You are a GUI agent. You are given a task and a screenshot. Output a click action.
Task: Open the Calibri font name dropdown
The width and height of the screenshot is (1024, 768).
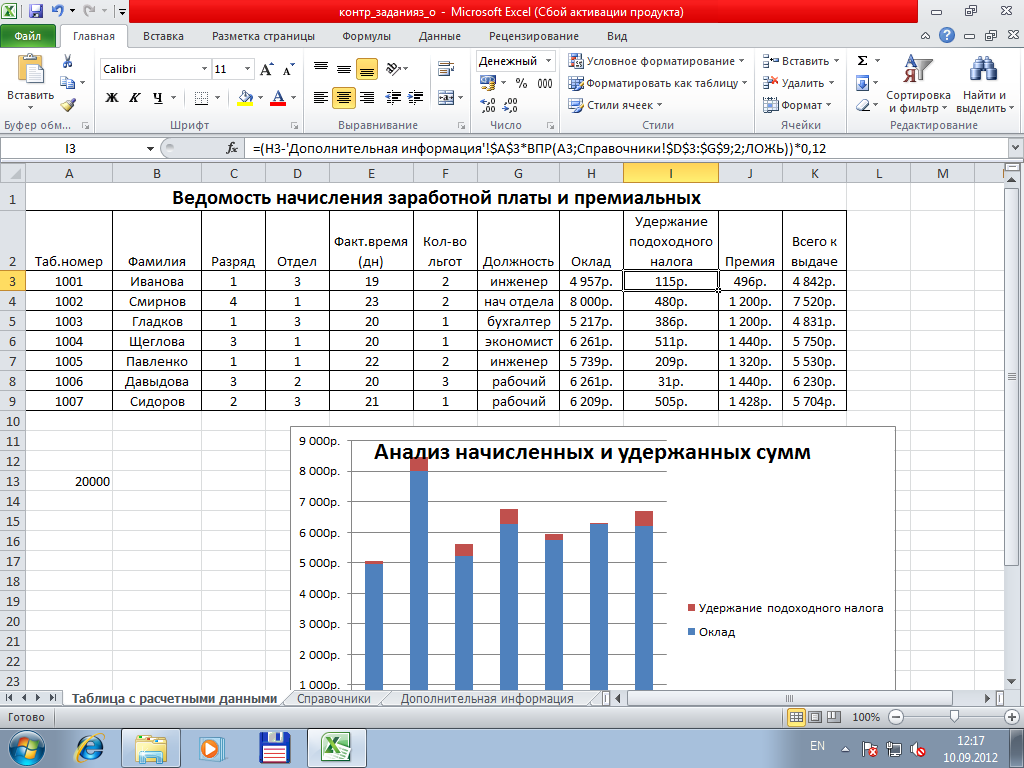204,70
